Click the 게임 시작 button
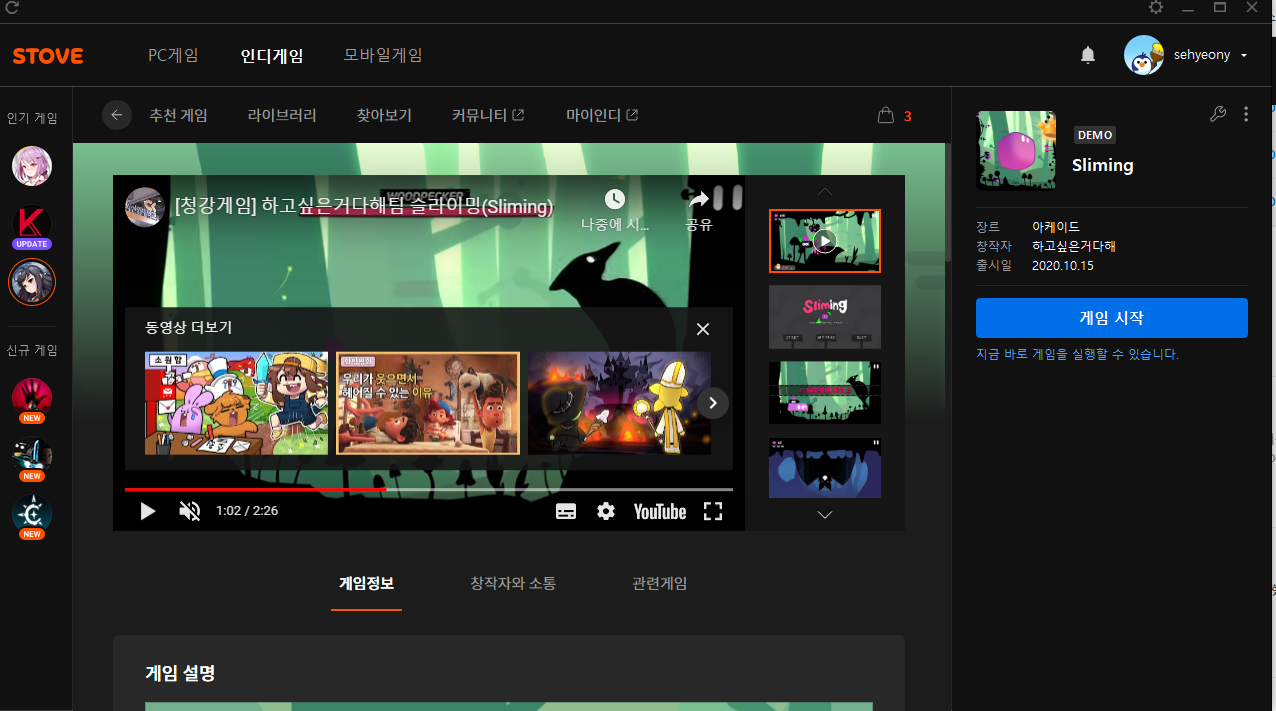The height and width of the screenshot is (711, 1276). [1112, 318]
